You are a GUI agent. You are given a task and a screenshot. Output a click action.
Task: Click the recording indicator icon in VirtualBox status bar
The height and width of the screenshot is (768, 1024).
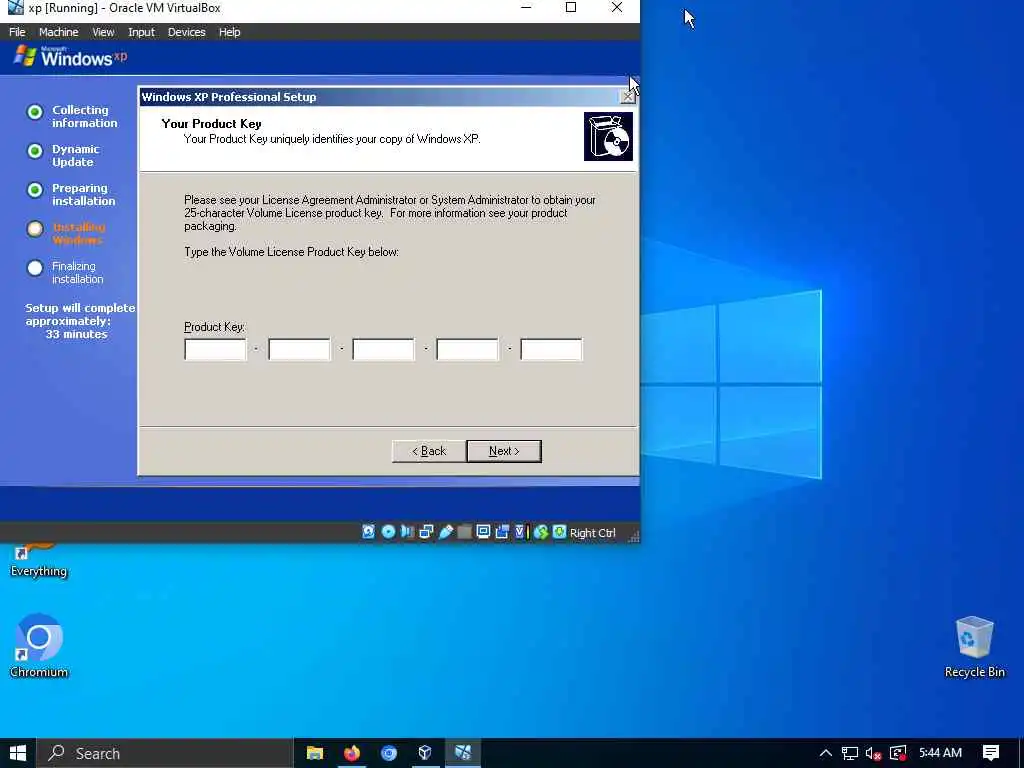tap(502, 532)
